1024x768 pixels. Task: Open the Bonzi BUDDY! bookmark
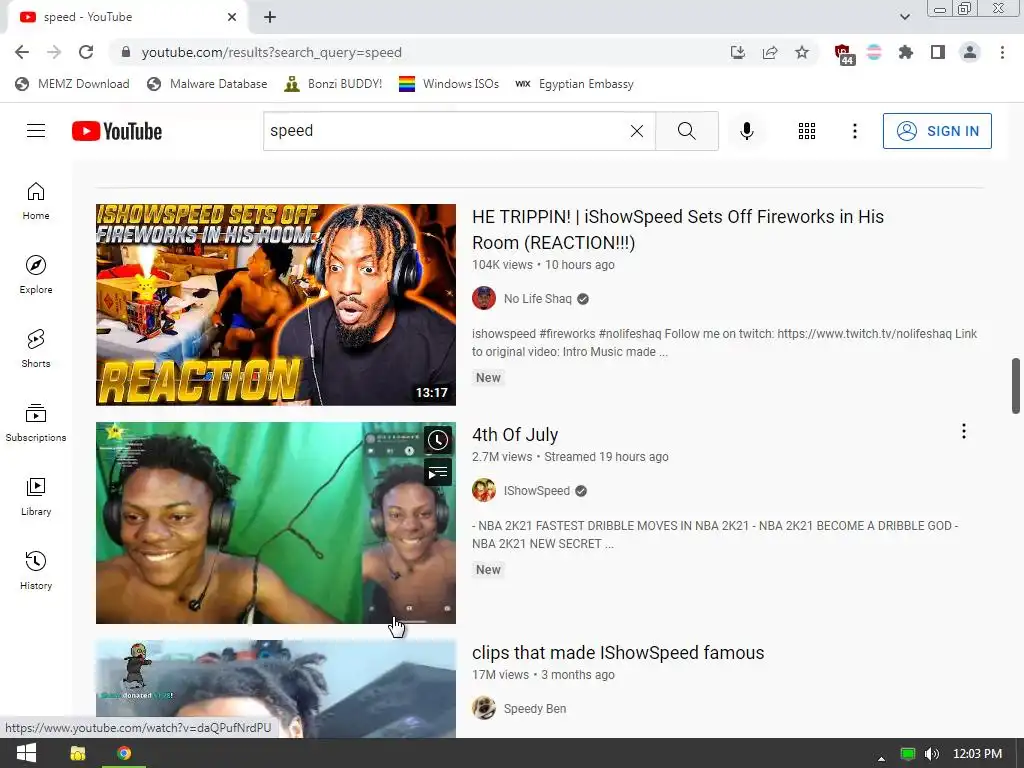(x=333, y=84)
